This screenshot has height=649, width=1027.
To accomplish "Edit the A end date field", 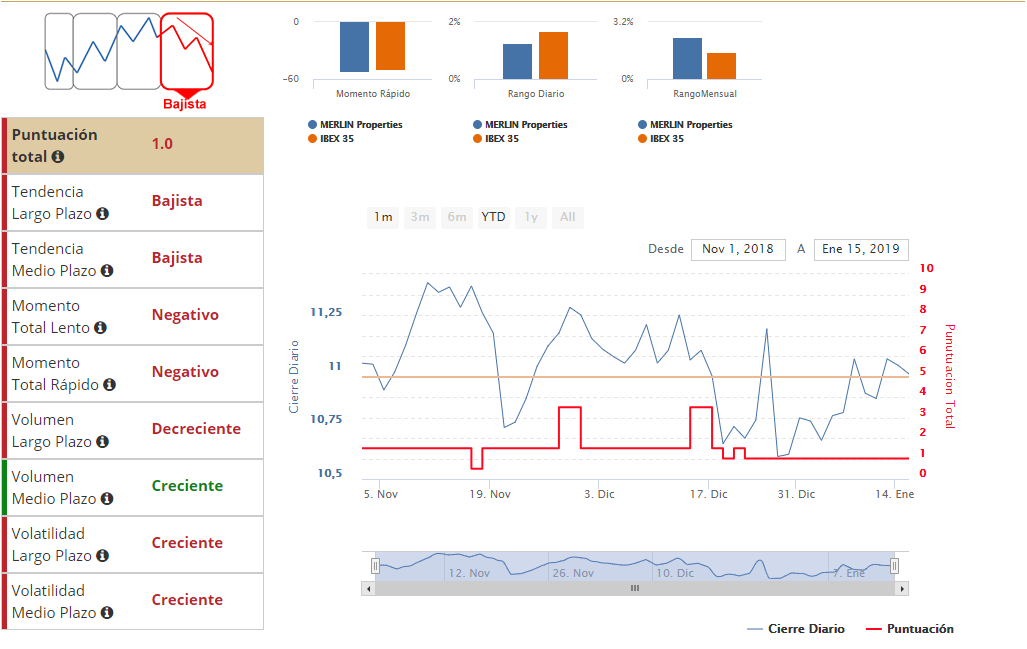I will tap(861, 250).
